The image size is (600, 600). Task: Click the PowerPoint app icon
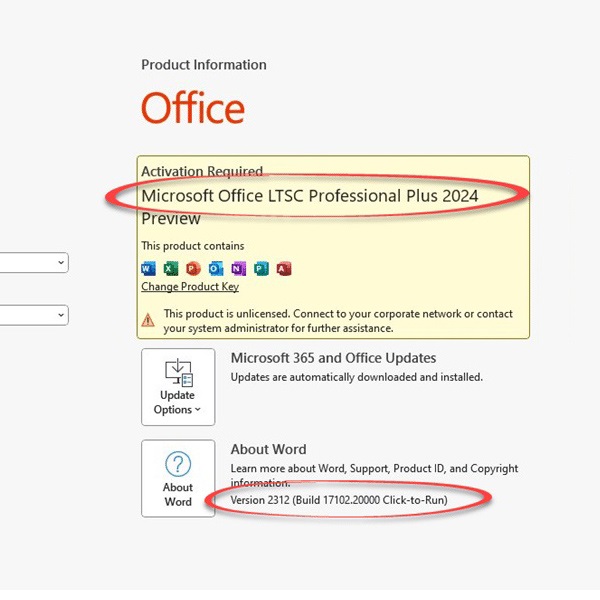[x=193, y=269]
